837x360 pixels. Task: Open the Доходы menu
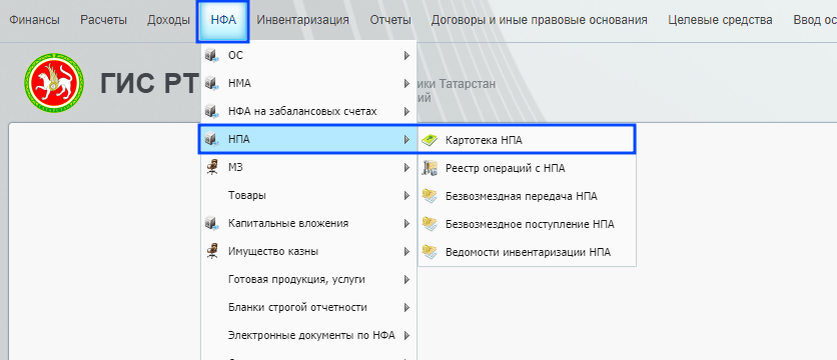pos(169,20)
